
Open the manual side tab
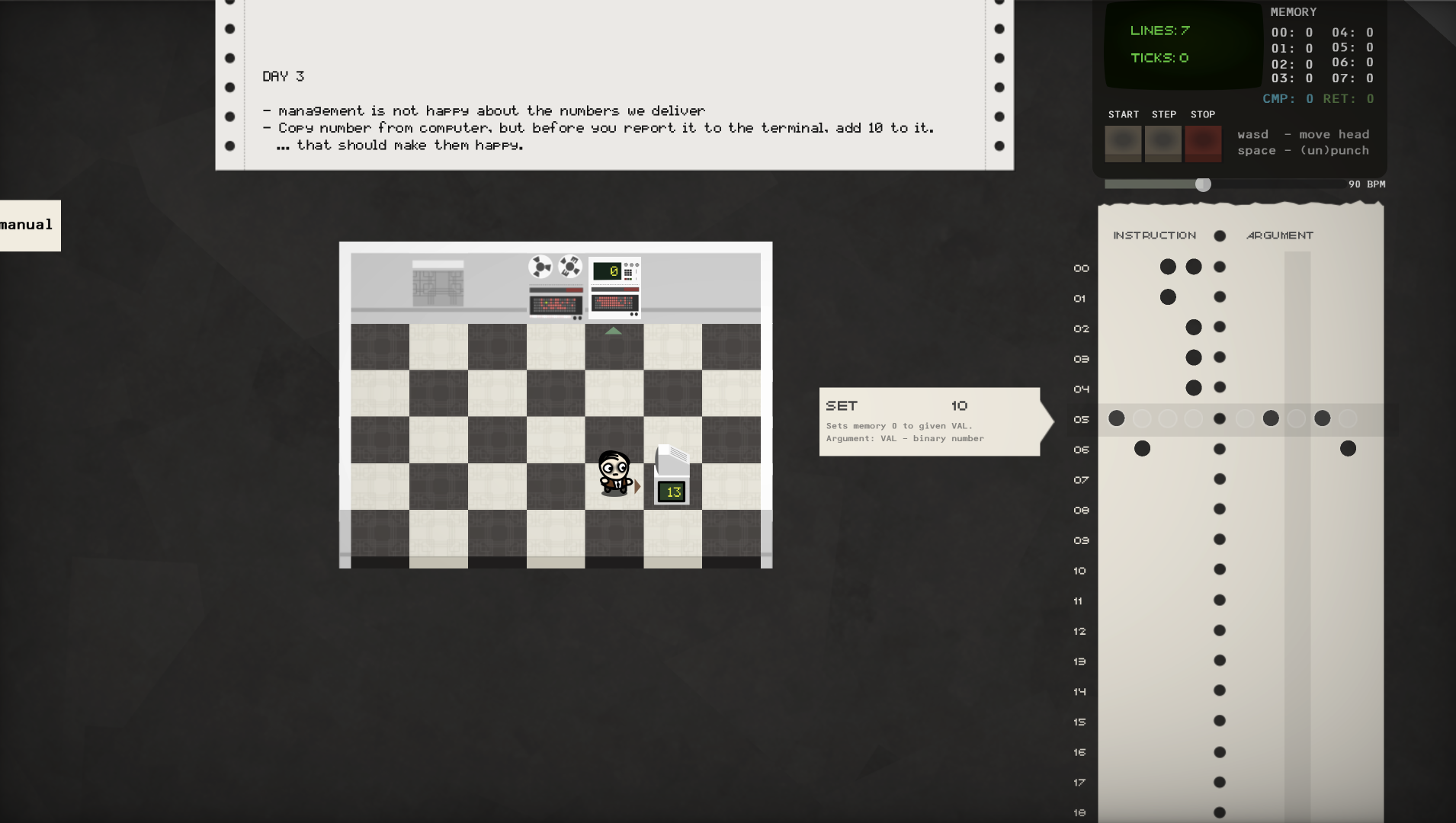[x=30, y=226]
